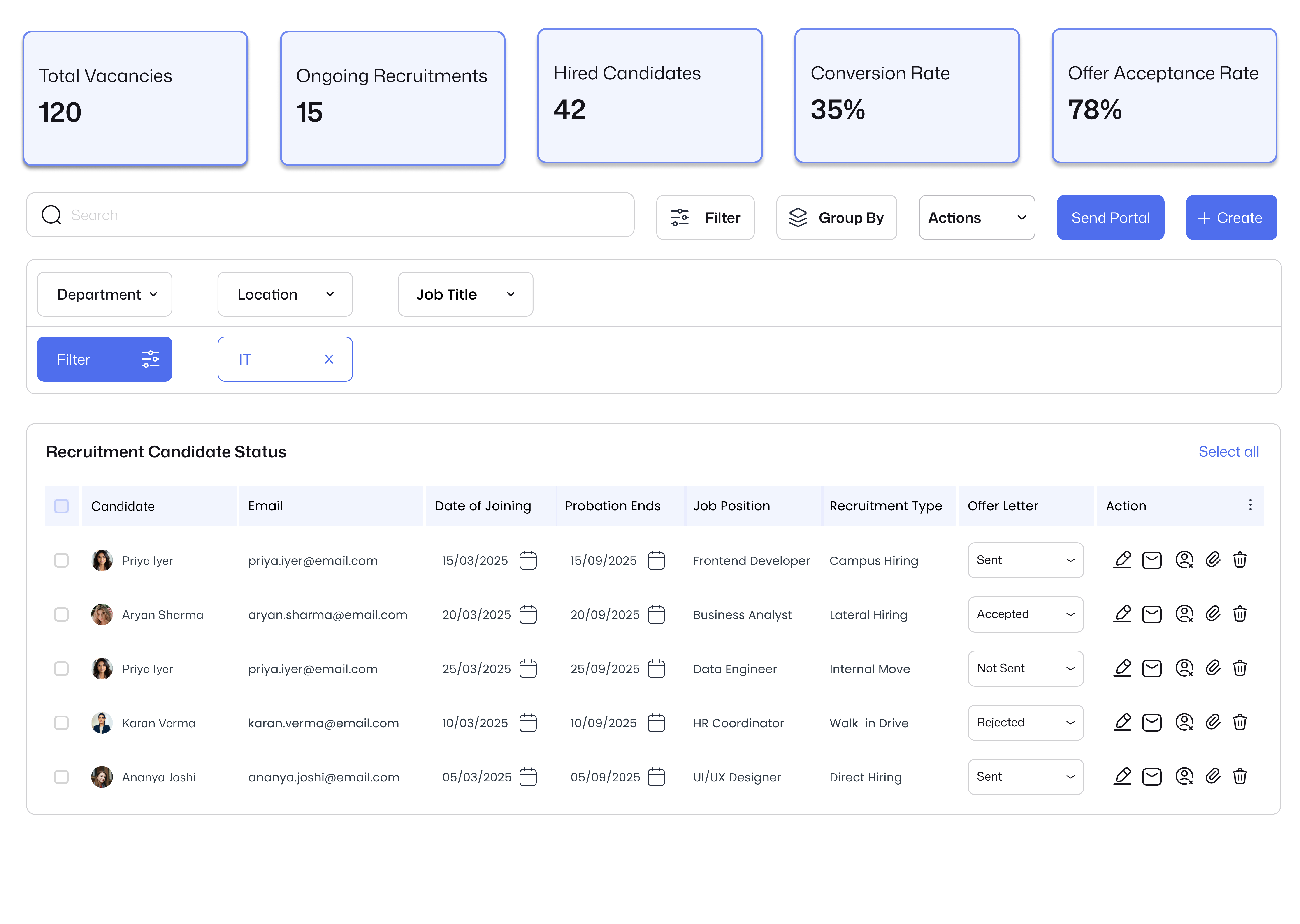
Task: Select Karan Verma's row checkbox
Action: [x=61, y=723]
